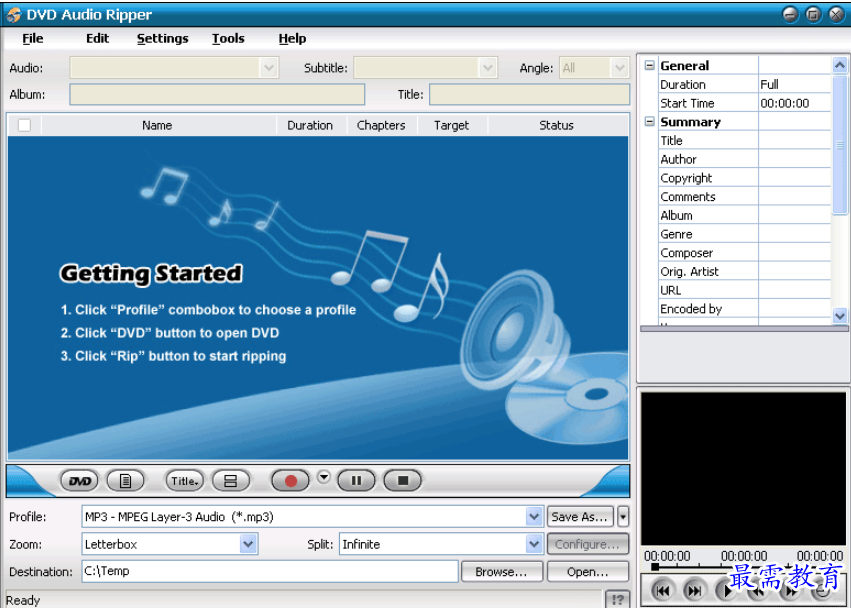Viewport: 851px width, 608px height.
Task: Open the Zoom dropdown showing Letterbox
Action: (248, 544)
